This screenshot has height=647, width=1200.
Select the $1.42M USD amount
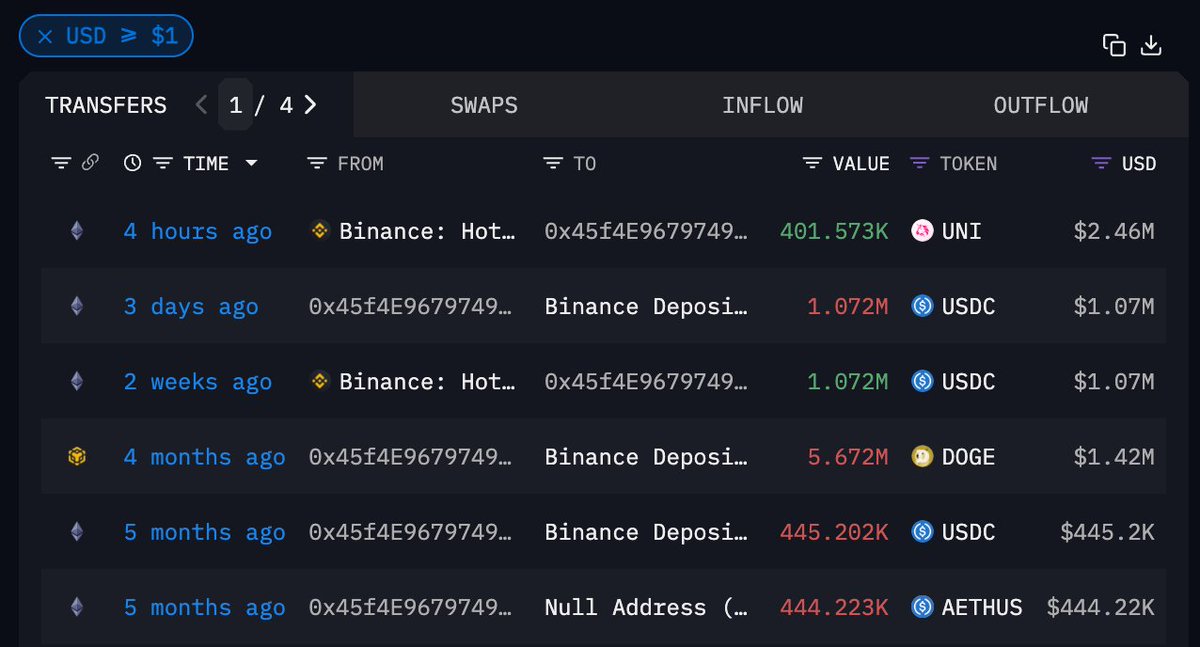tap(1114, 457)
